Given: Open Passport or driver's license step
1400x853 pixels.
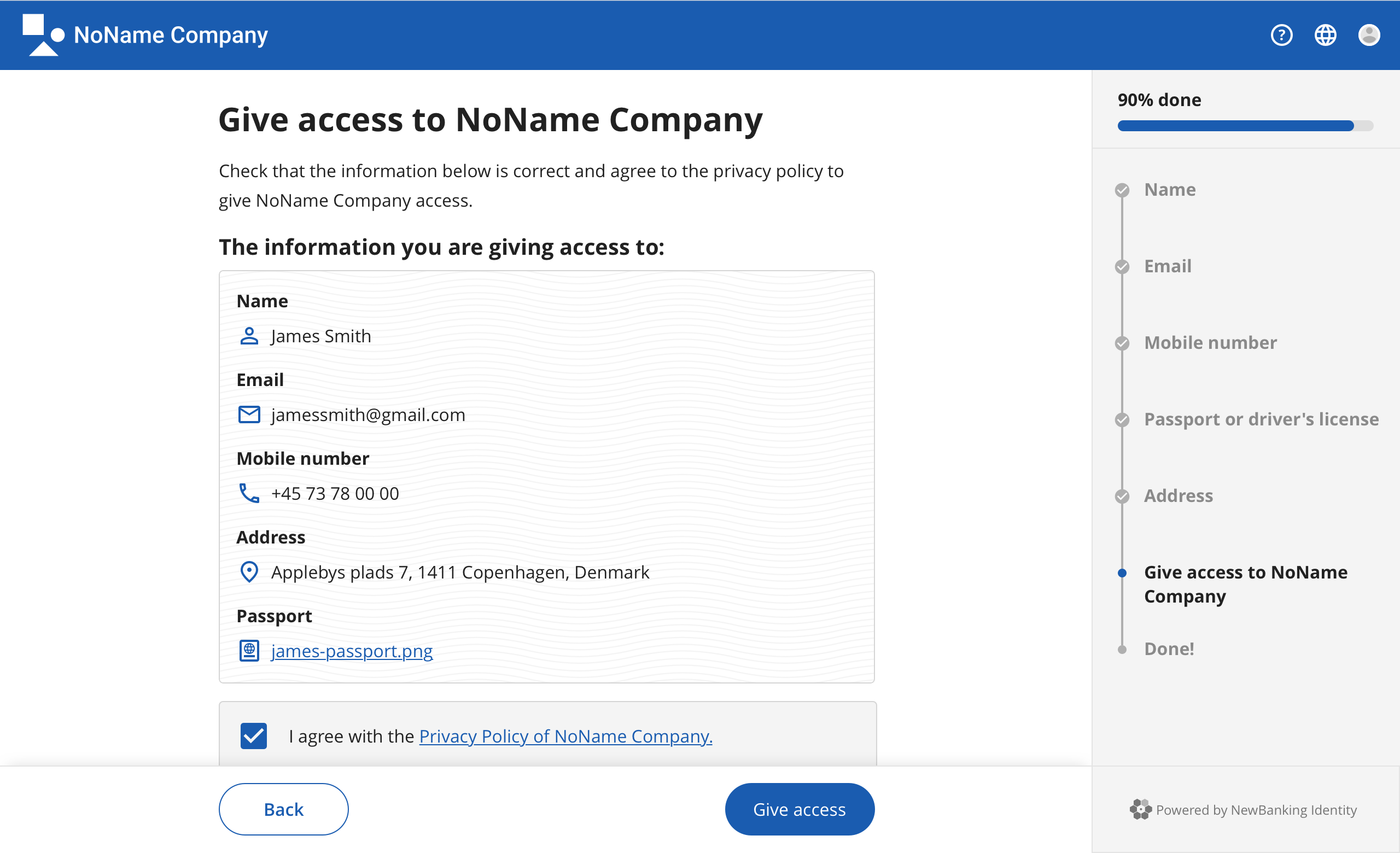Looking at the screenshot, I should coord(1261,419).
